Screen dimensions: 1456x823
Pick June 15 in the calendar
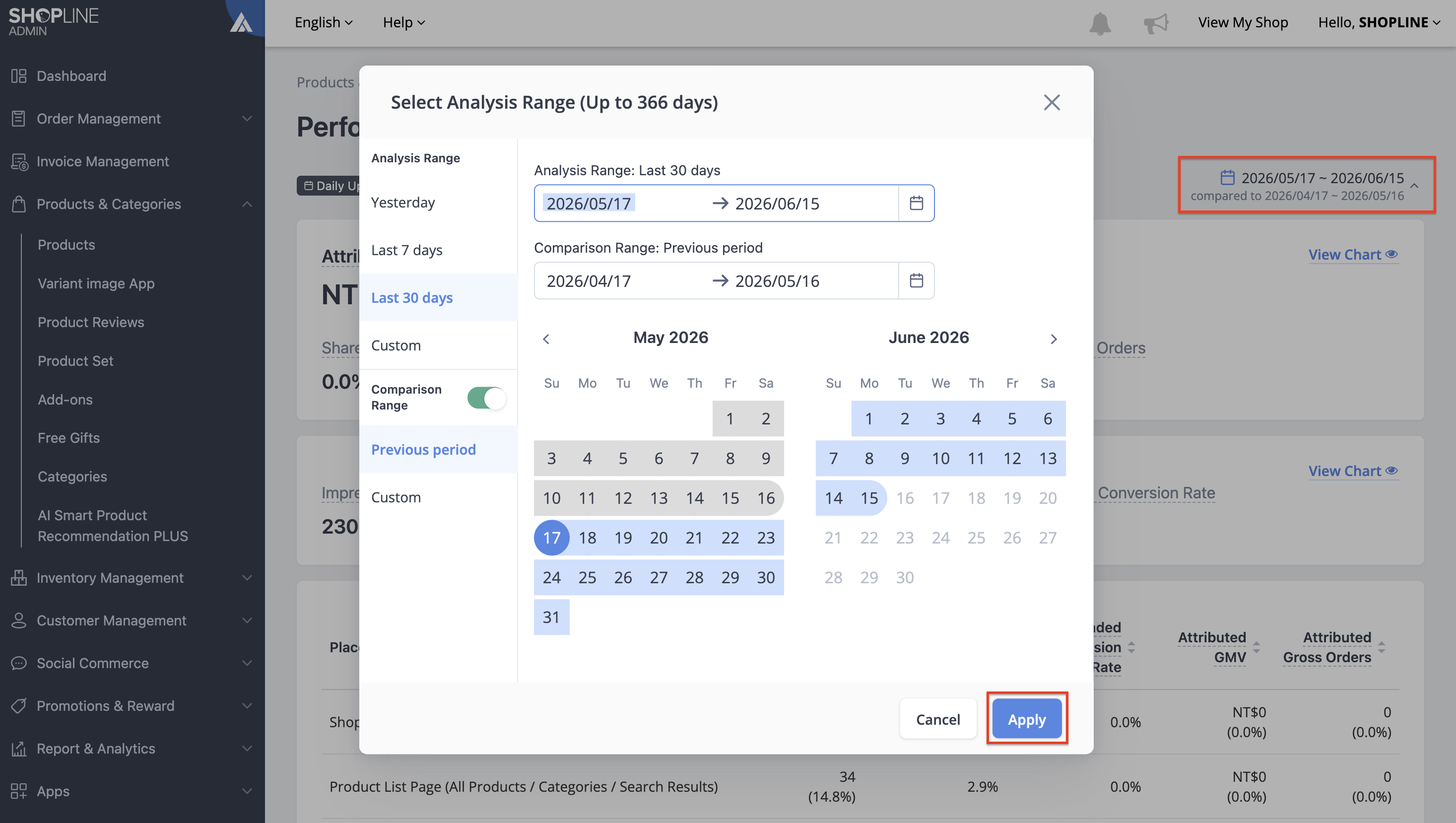(869, 497)
